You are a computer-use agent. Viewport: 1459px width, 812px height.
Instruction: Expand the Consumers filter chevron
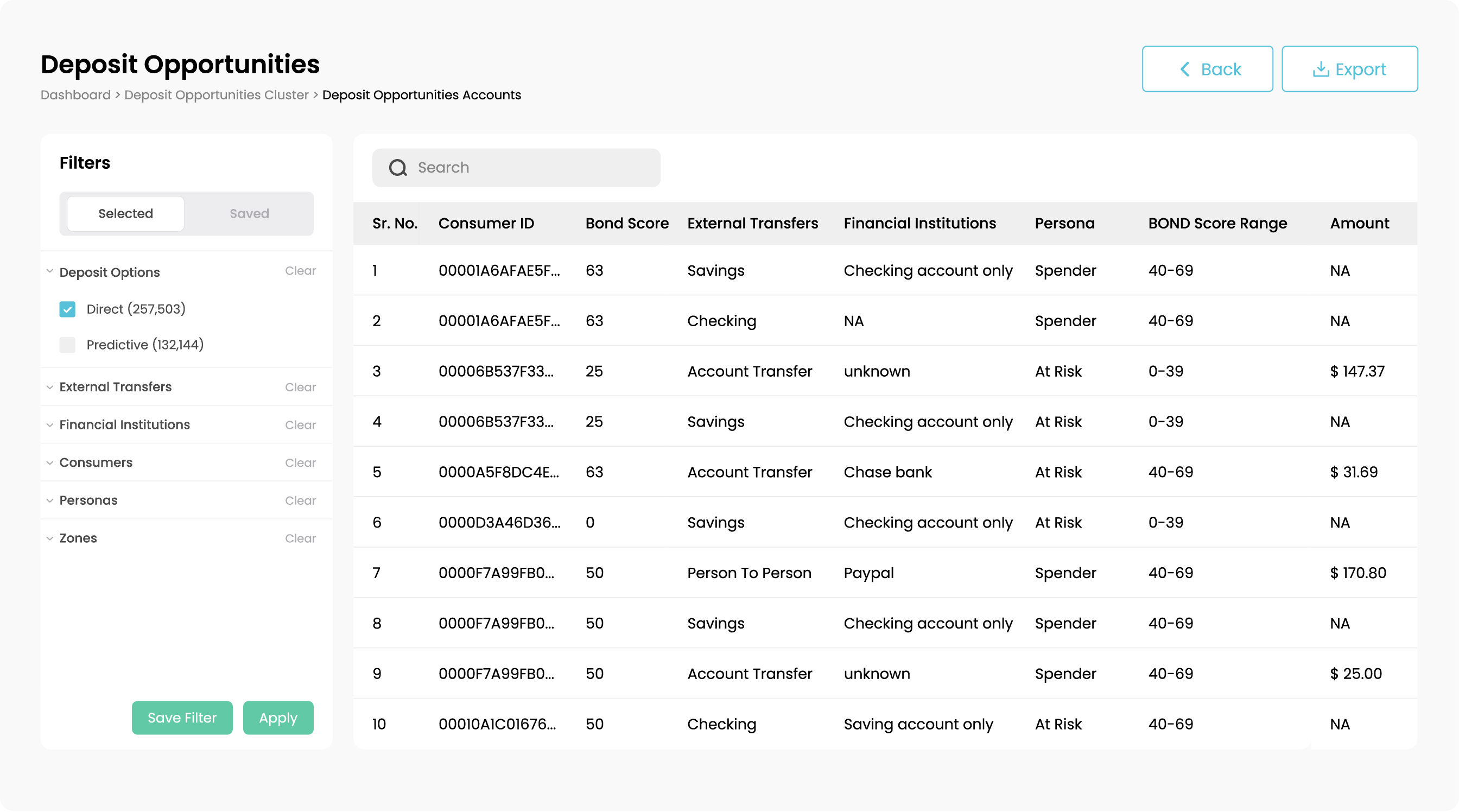[x=50, y=463]
